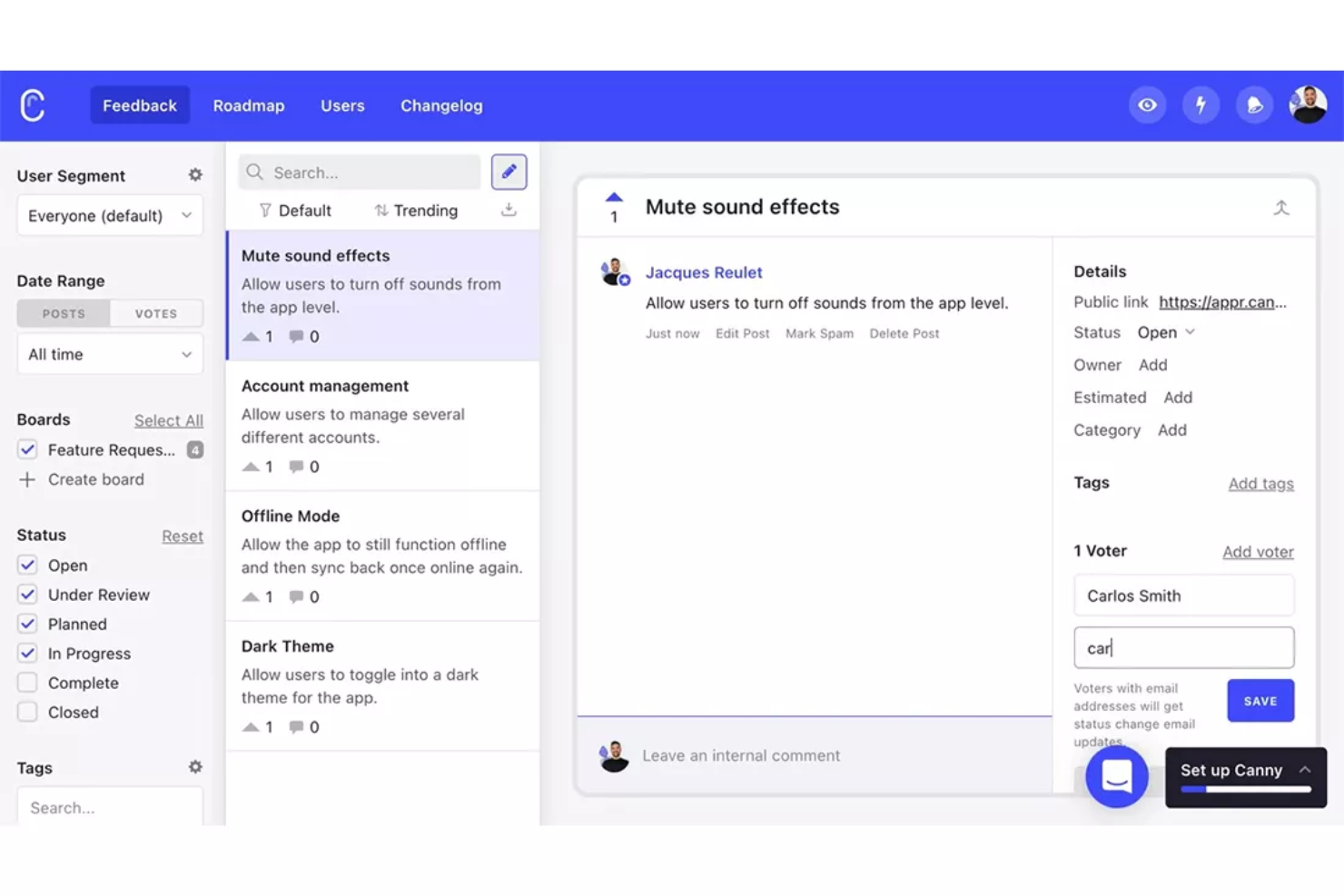Change the post status from Open

click(1166, 332)
